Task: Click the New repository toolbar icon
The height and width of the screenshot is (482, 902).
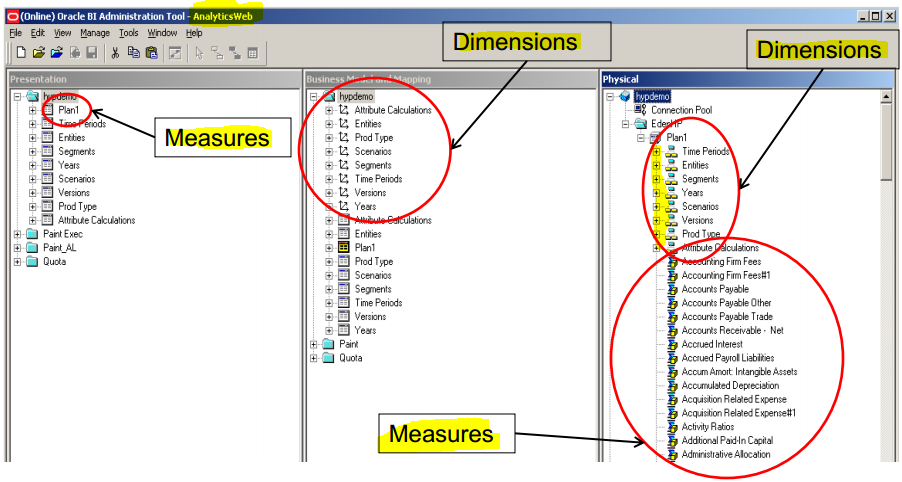Action: point(21,53)
